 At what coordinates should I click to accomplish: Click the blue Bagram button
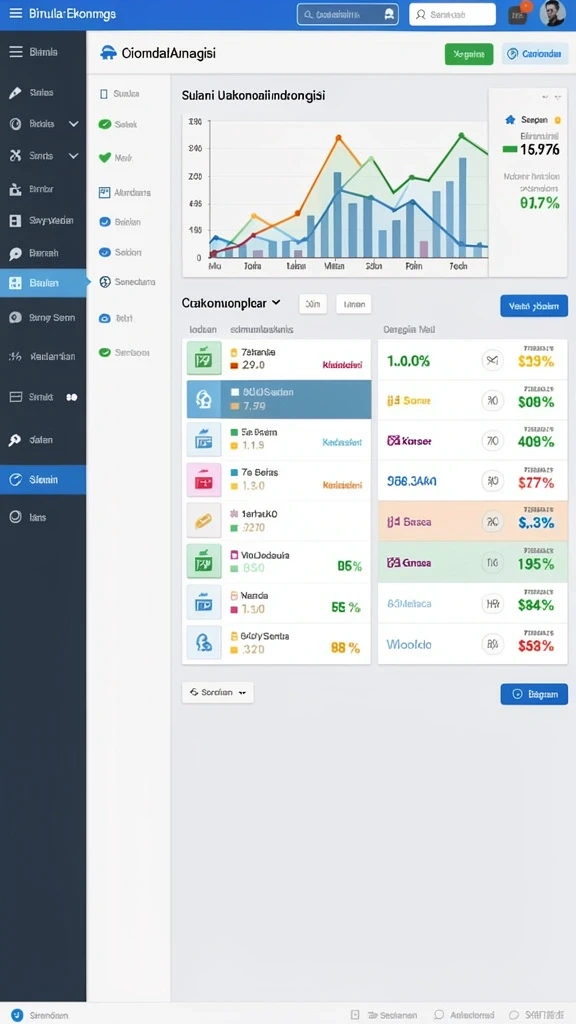[534, 694]
